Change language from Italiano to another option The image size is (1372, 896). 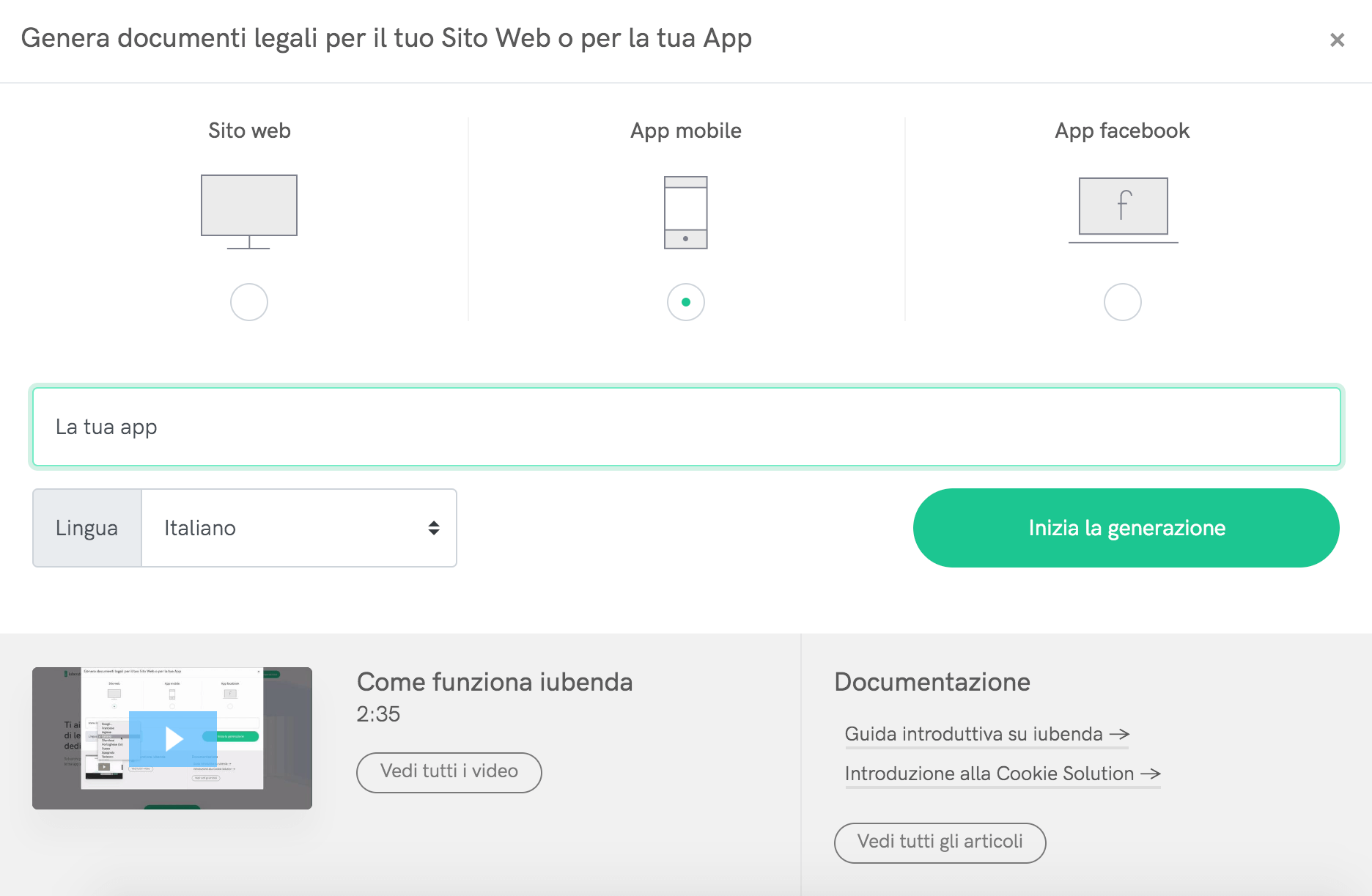pos(298,527)
